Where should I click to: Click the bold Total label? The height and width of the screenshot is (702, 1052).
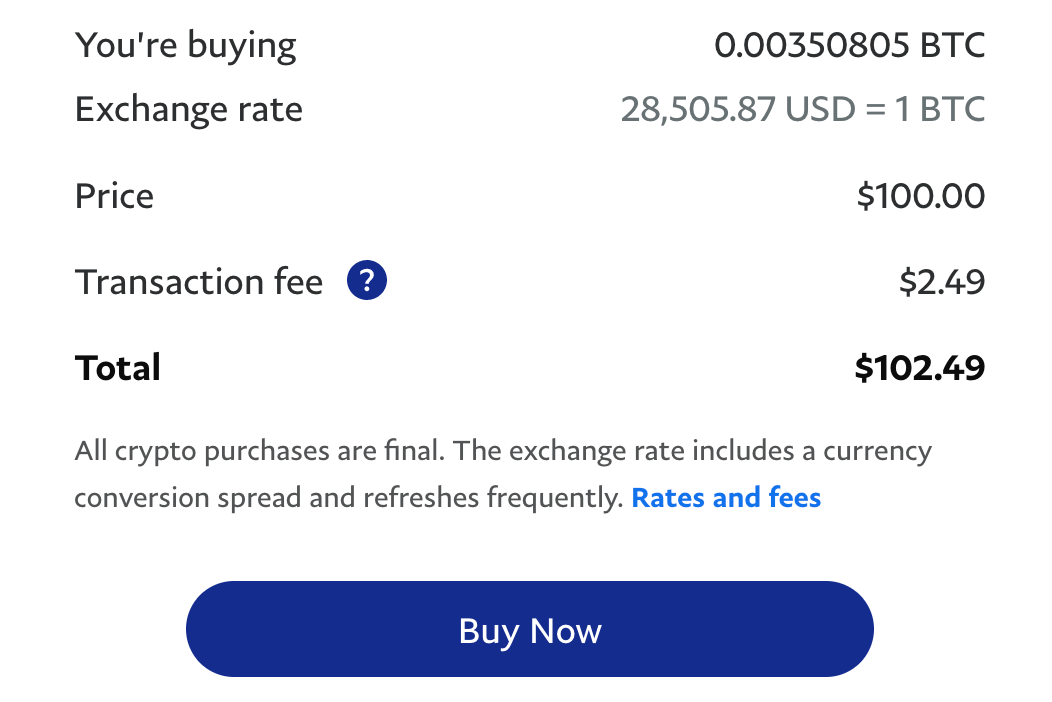[x=117, y=368]
